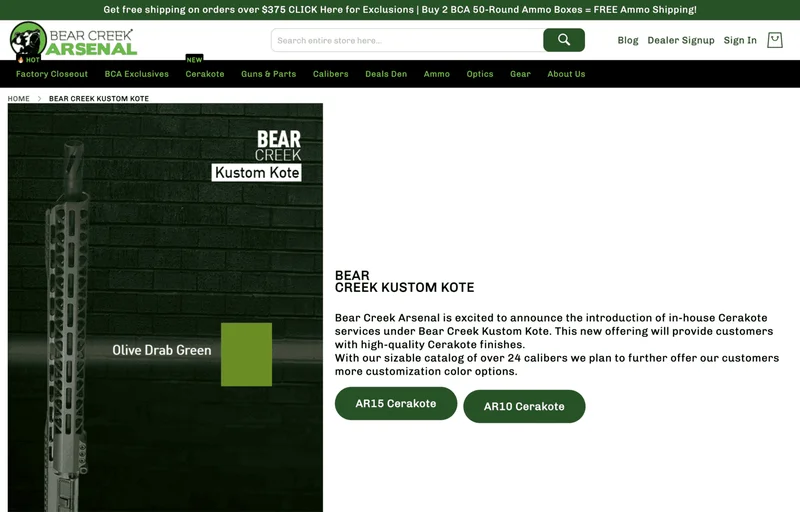The height and width of the screenshot is (512, 800).
Task: Click the Bear Creek Arsenal logo
Action: point(73,40)
